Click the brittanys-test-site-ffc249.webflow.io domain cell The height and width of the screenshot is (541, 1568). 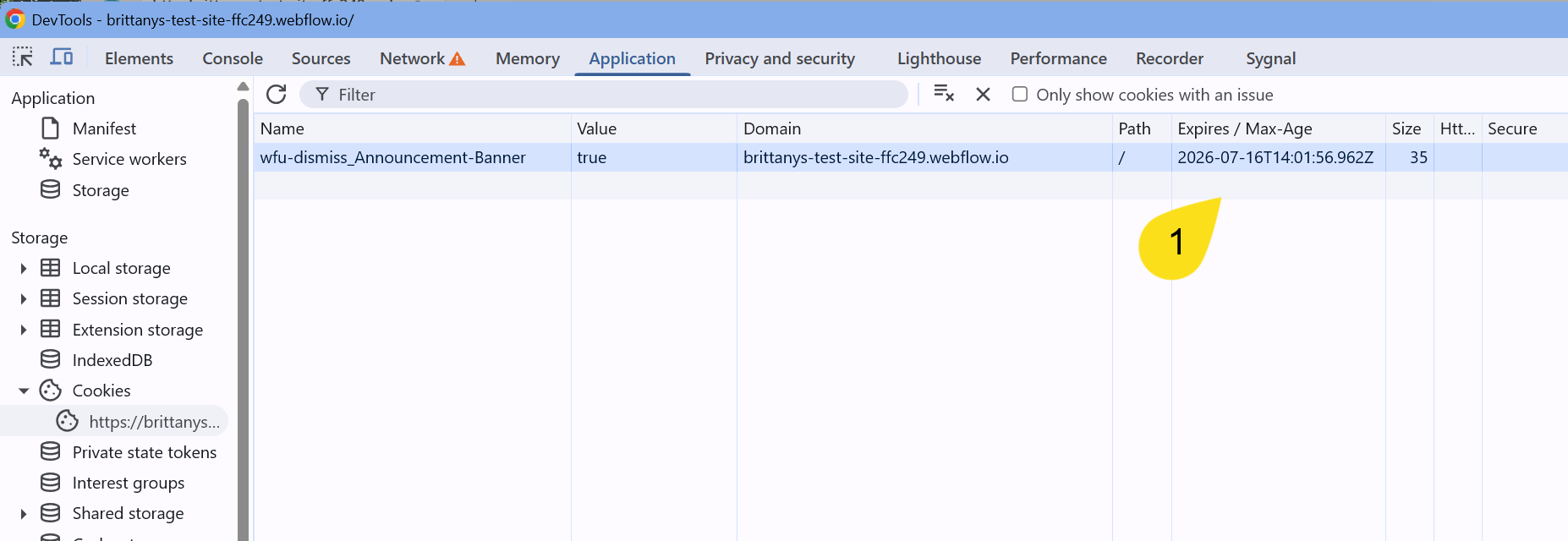pos(924,157)
